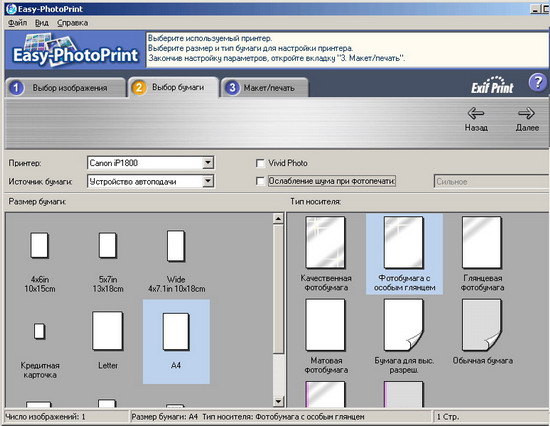Choose Качественная фотобумага media type icon
The image size is (550, 426).
[x=325, y=242]
